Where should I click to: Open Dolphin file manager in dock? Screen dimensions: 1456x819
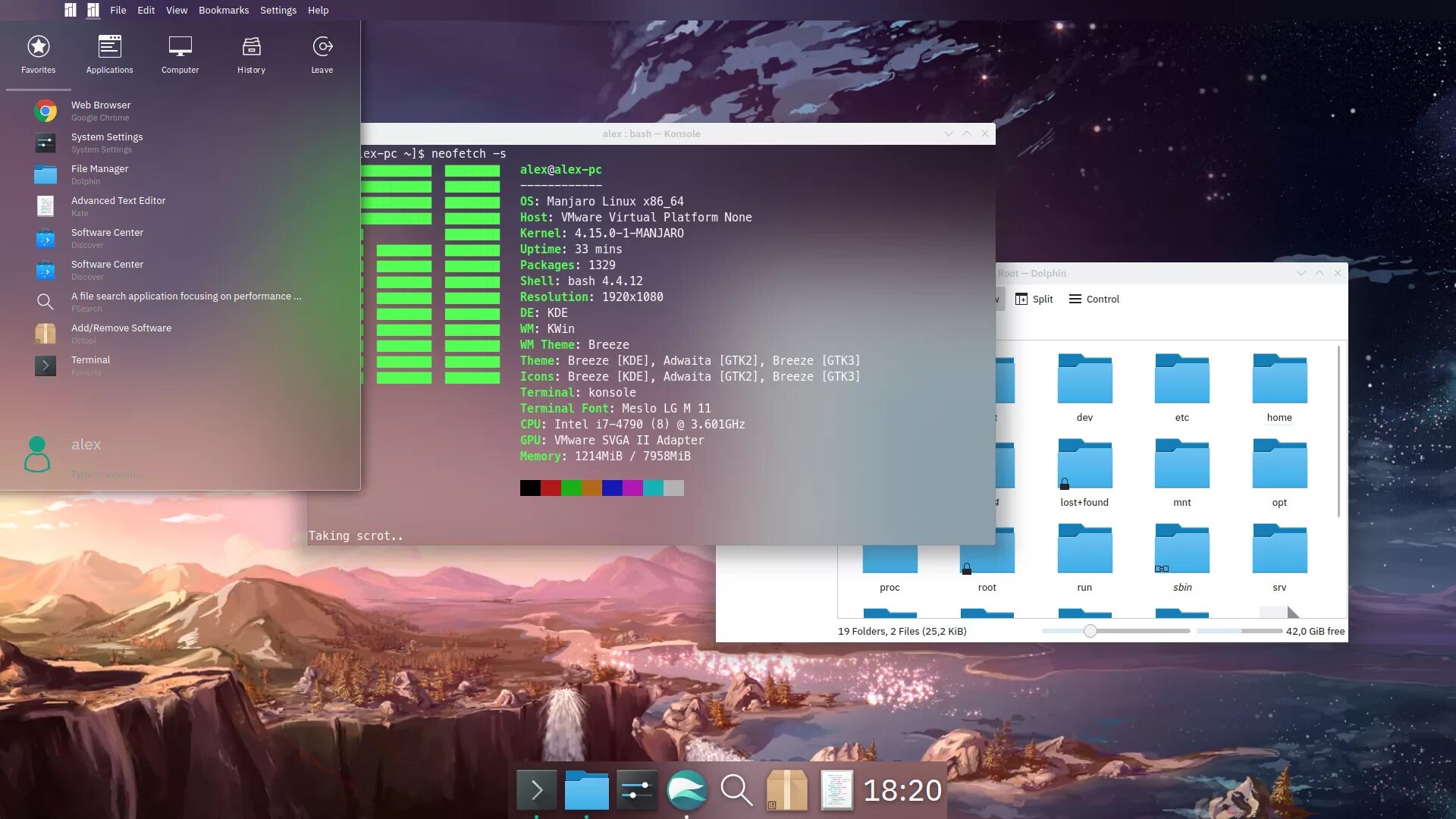586,790
